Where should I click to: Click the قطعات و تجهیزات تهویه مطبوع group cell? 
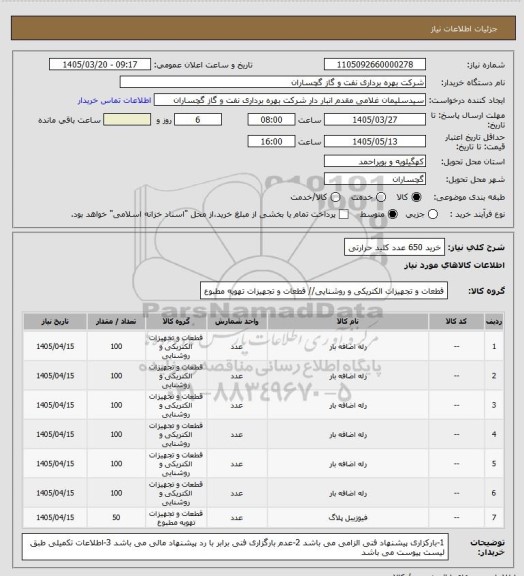[176, 518]
